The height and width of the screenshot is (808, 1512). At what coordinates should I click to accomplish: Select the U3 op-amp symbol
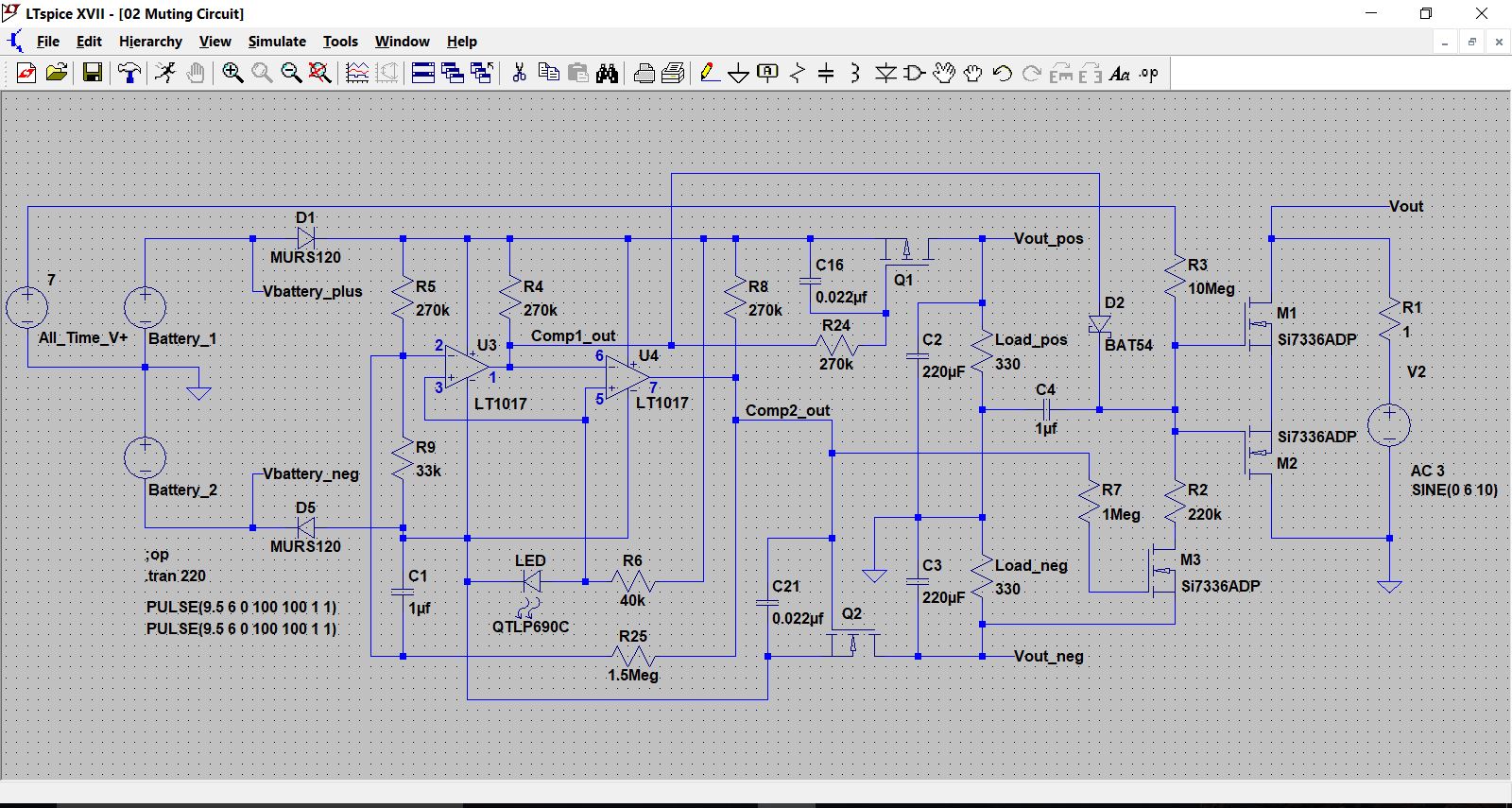coord(466,368)
